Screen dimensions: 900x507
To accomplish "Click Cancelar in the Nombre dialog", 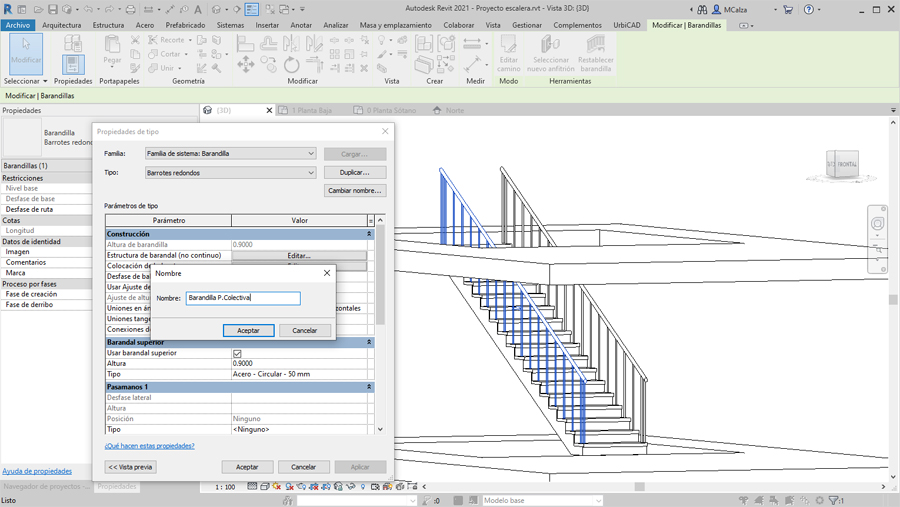I will [x=304, y=330].
